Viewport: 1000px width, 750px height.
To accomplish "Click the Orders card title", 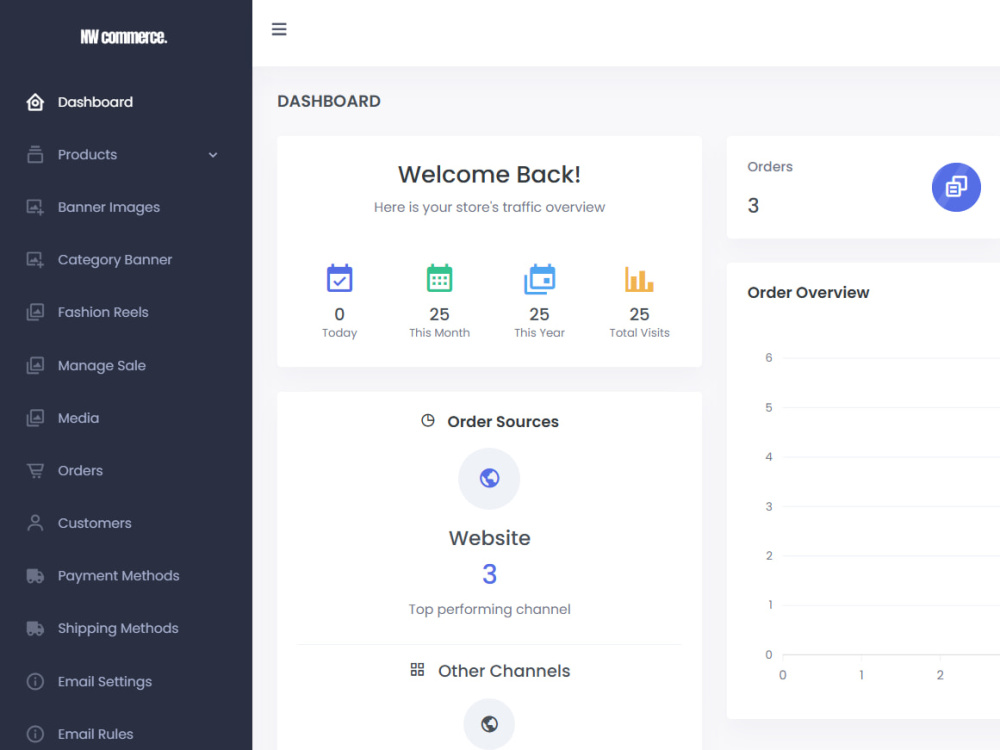I will tap(770, 166).
